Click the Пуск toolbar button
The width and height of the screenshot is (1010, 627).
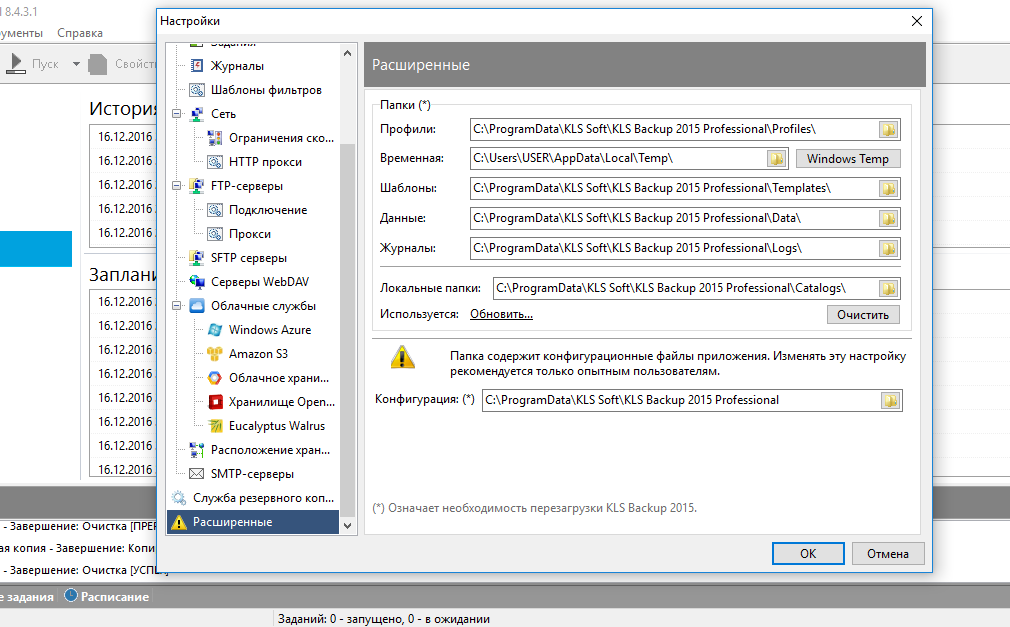point(34,64)
